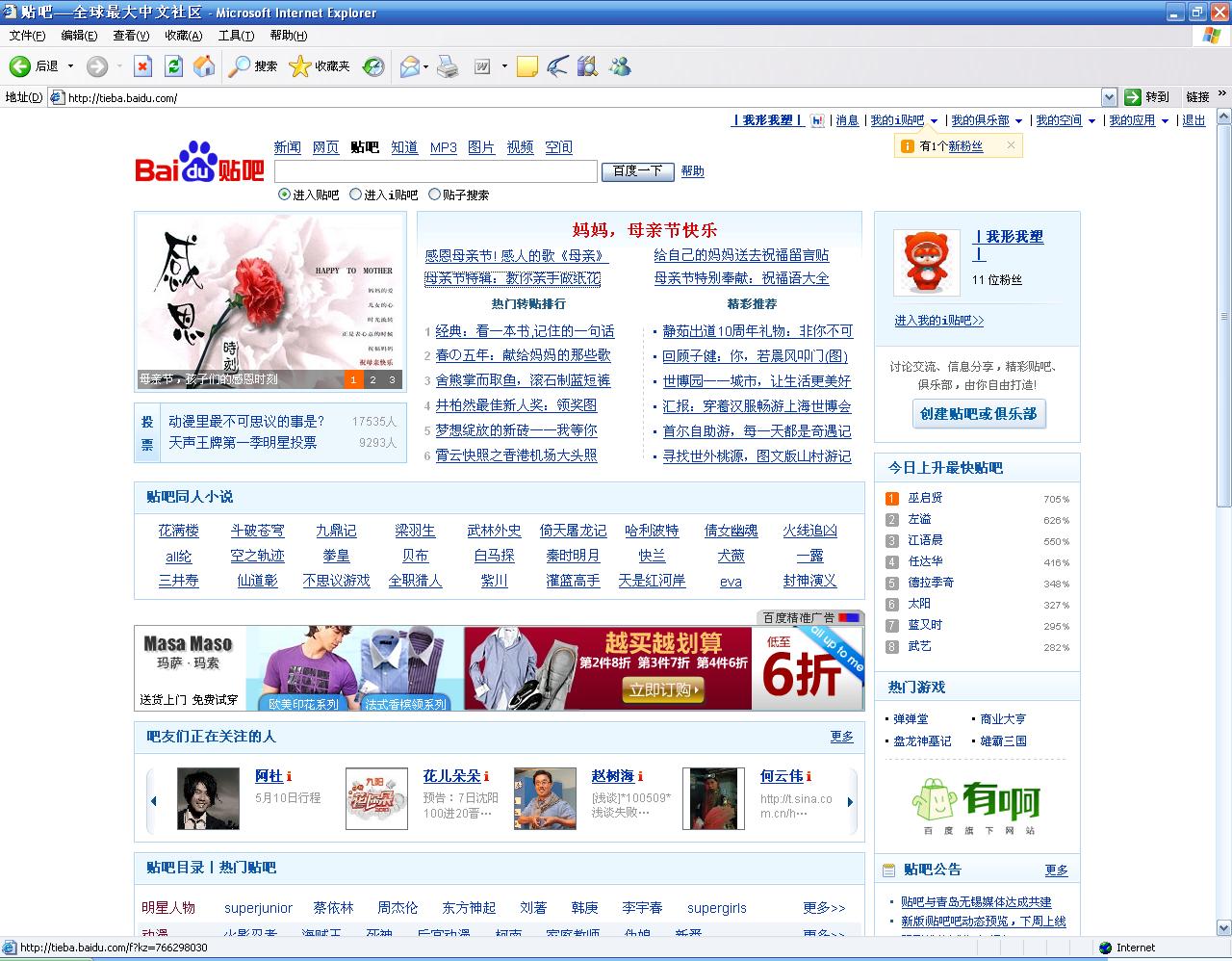
Task: Click the info icon beside 何云伟
Action: 808,776
